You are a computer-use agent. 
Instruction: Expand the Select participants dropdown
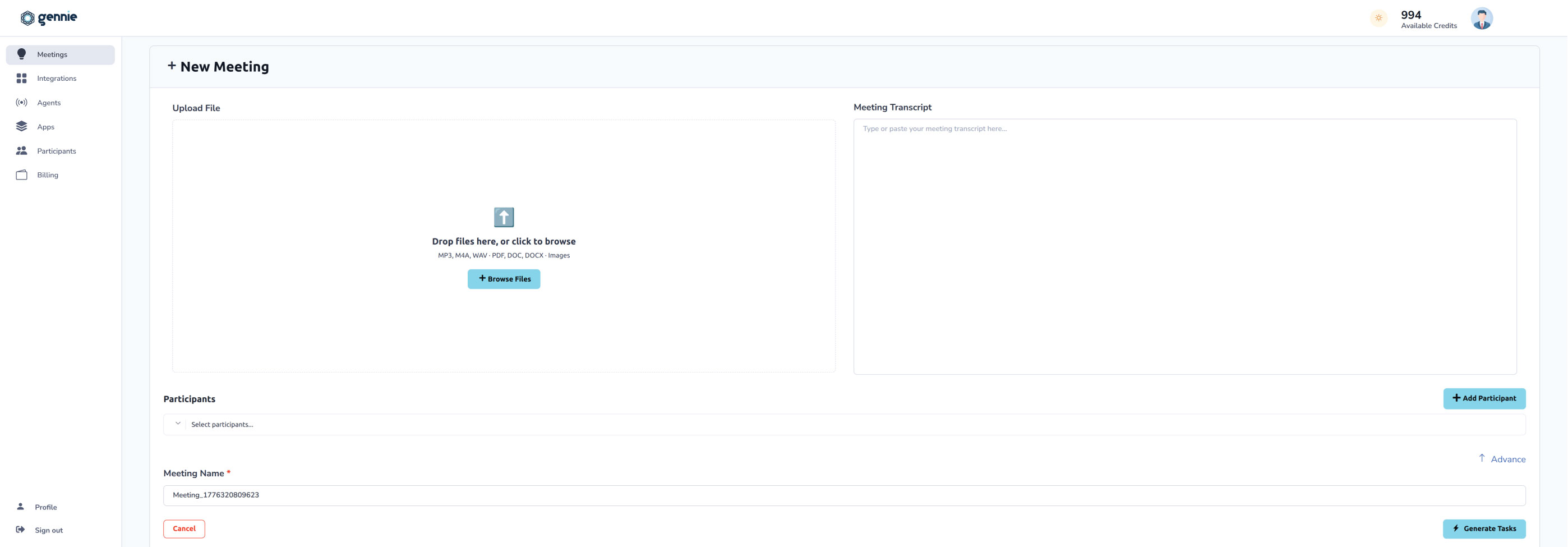(844, 425)
